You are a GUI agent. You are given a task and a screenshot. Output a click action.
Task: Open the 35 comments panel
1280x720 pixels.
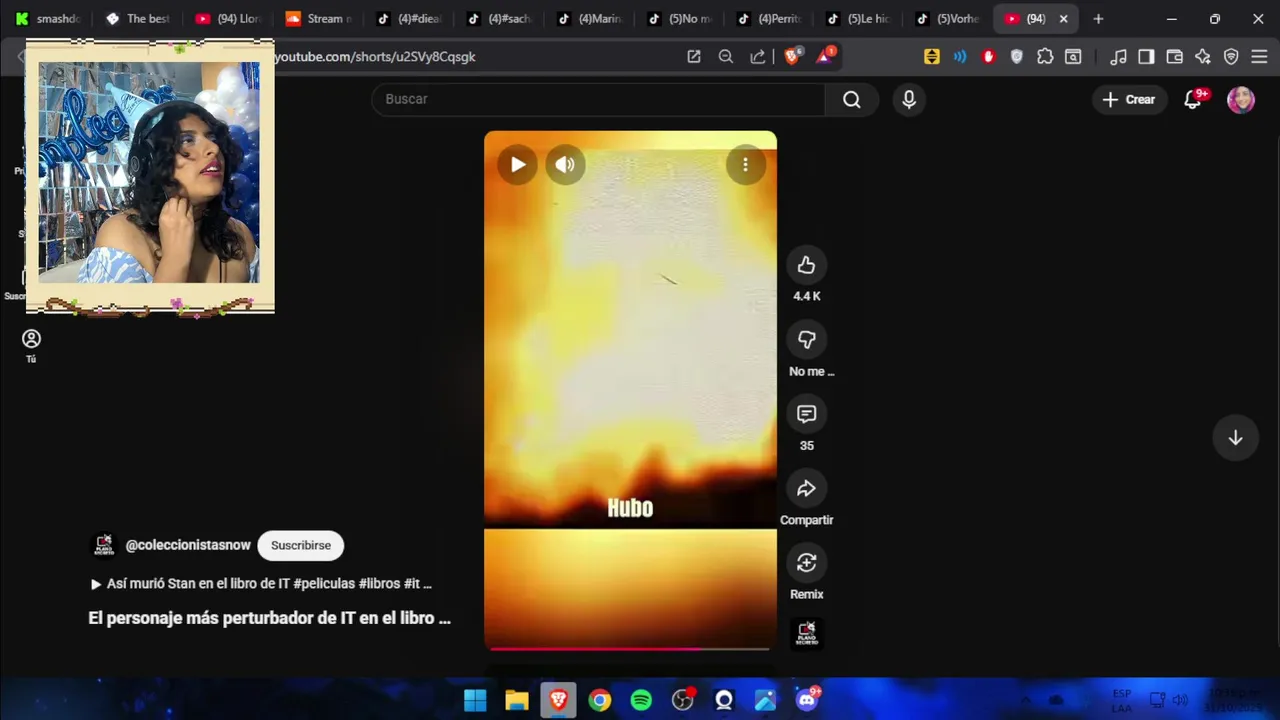[x=806, y=414]
